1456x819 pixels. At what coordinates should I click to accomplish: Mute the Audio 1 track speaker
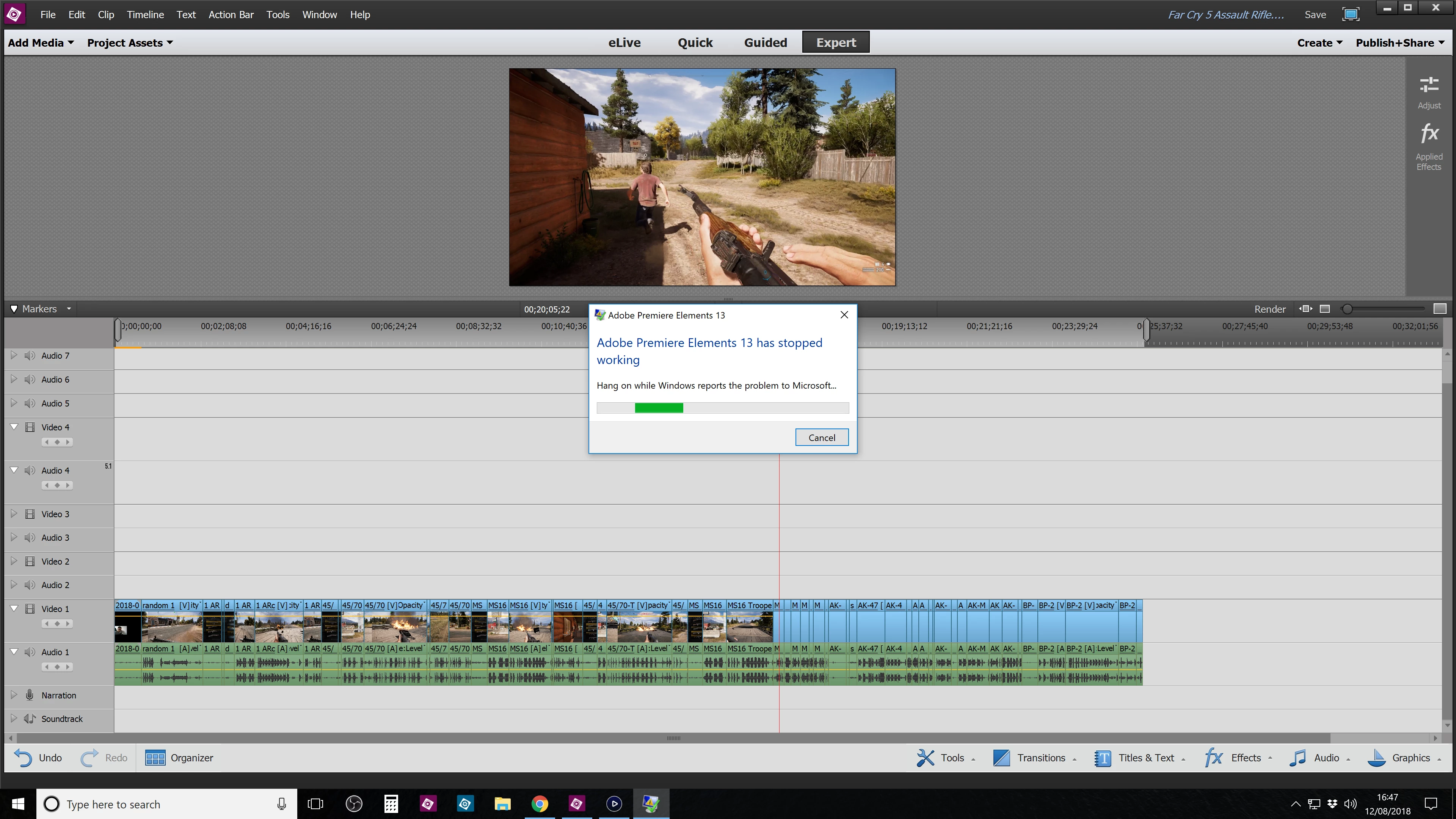pos(30,652)
